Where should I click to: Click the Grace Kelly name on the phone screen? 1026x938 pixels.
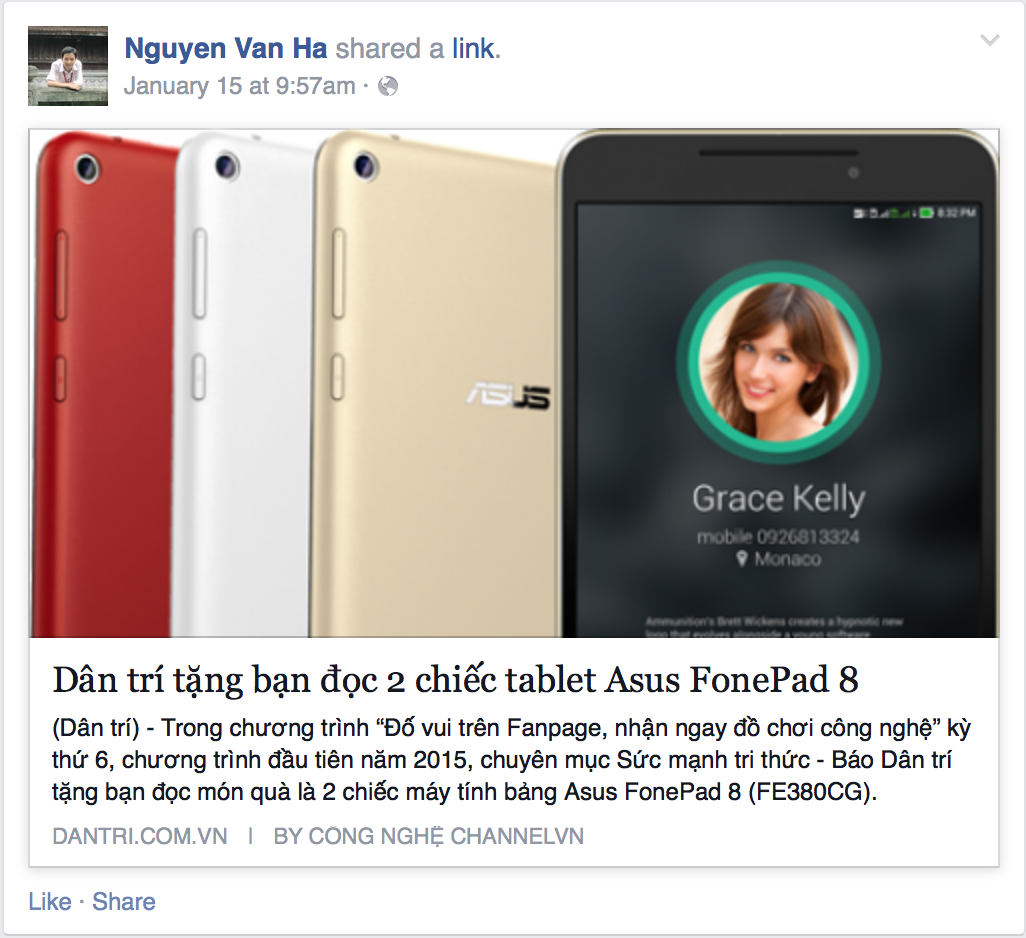(x=779, y=499)
